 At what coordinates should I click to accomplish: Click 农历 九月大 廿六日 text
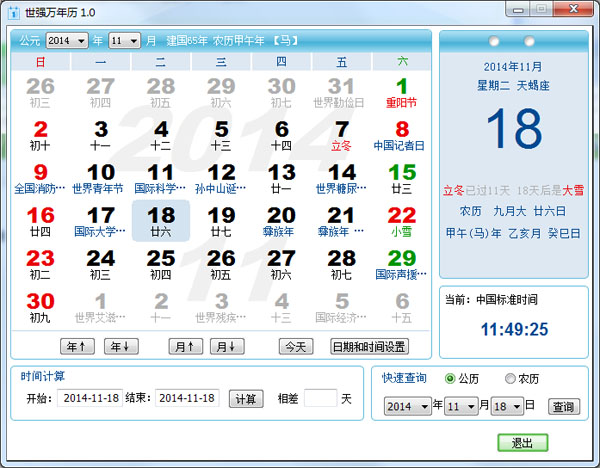point(513,211)
